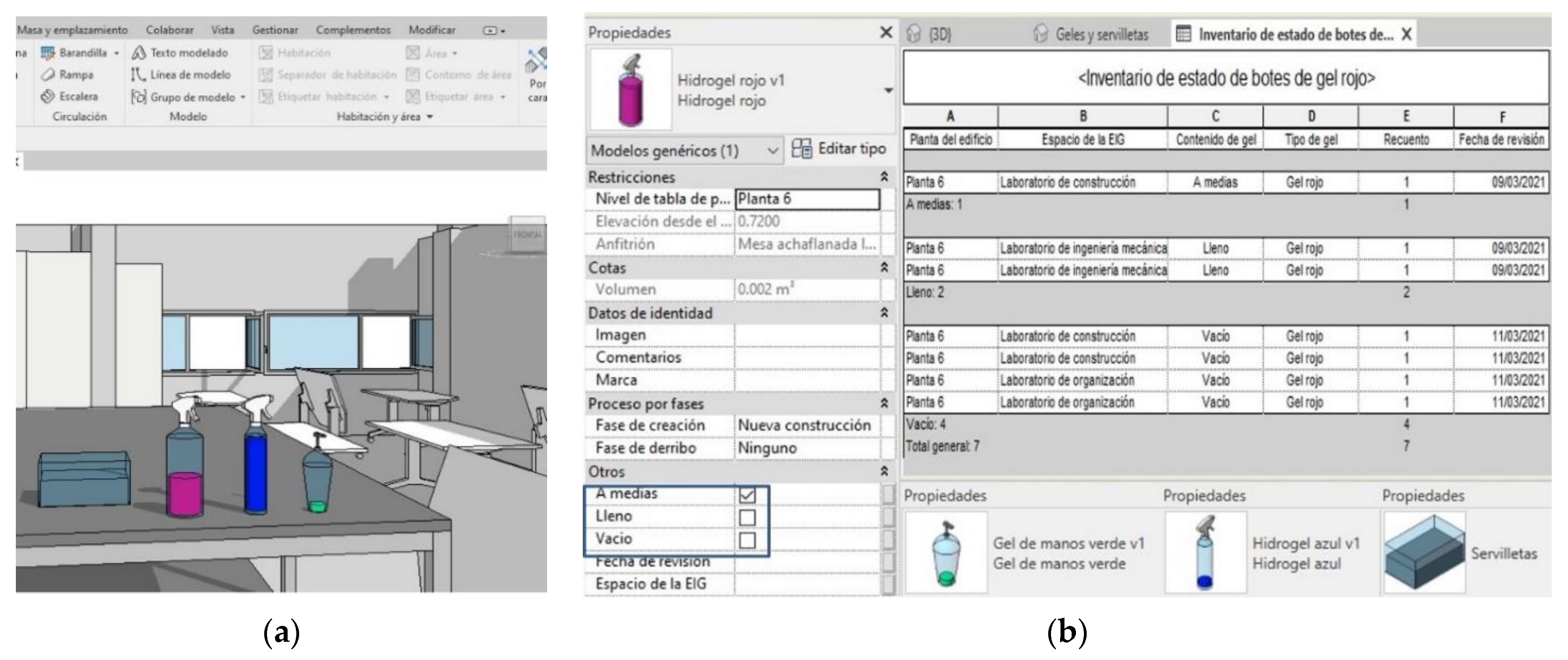Expand the Hidrogel rojo type selector arrow
This screenshot has height=660, width=1568.
pyautogui.click(x=888, y=91)
